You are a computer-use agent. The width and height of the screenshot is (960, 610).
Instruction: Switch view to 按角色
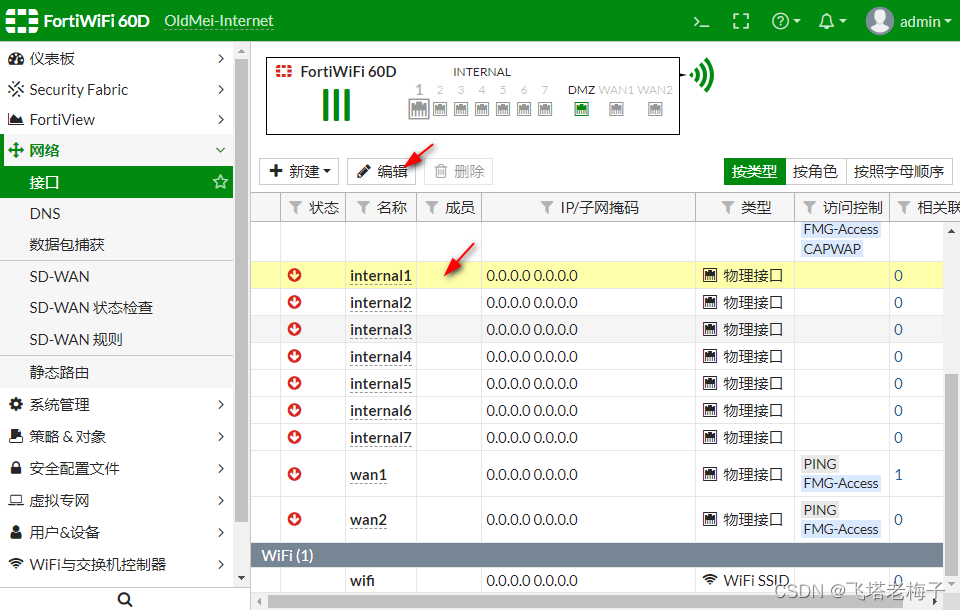815,171
